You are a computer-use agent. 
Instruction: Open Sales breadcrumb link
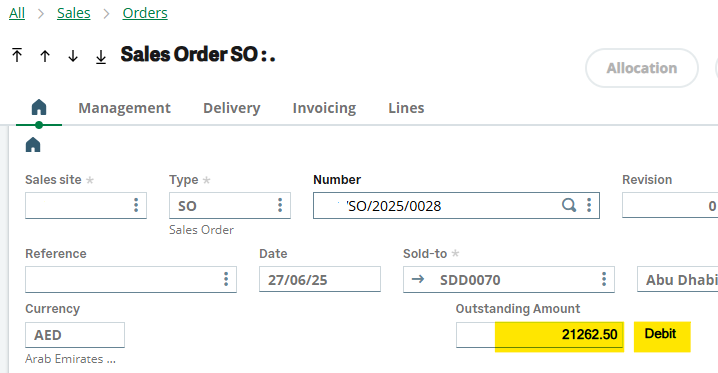point(74,13)
